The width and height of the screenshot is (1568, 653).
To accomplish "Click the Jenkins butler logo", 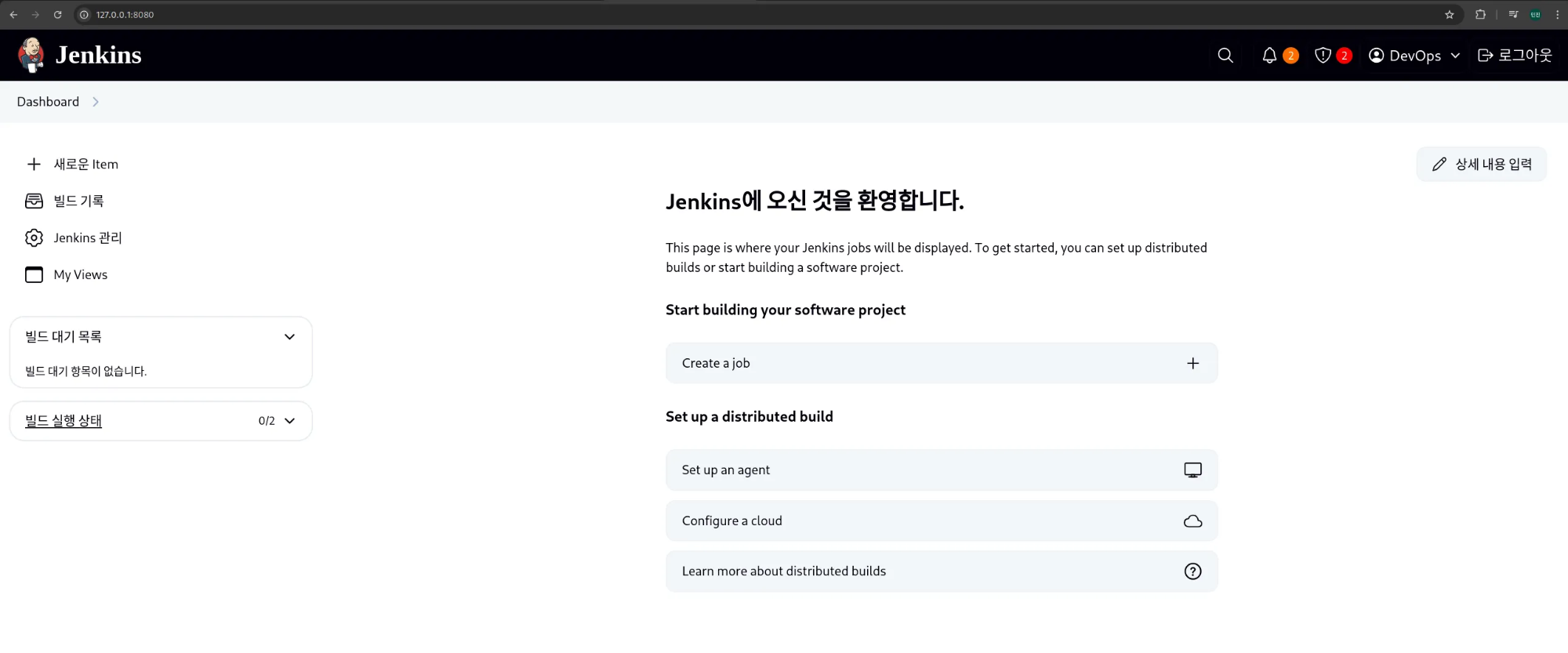I will point(31,55).
